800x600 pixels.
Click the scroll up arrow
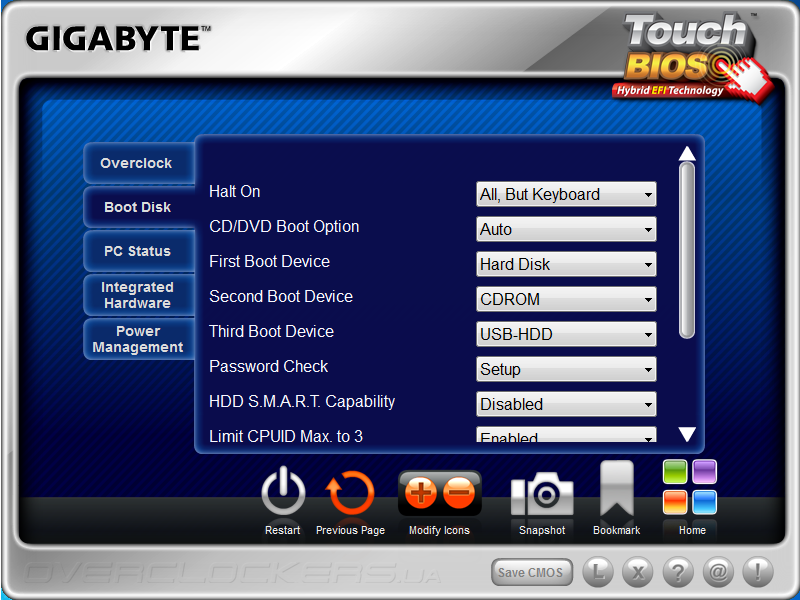pos(687,154)
